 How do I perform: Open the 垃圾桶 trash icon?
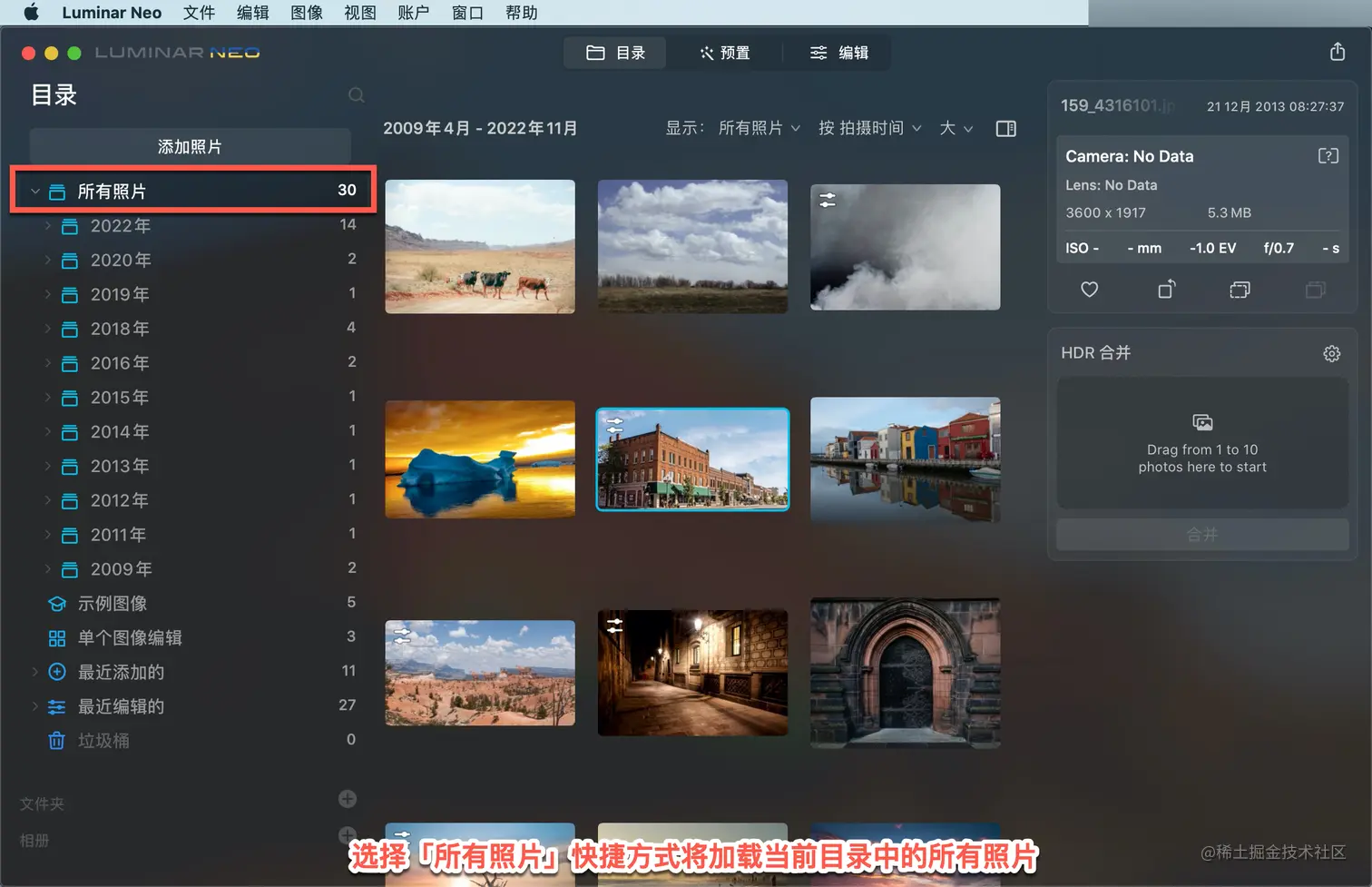(56, 741)
